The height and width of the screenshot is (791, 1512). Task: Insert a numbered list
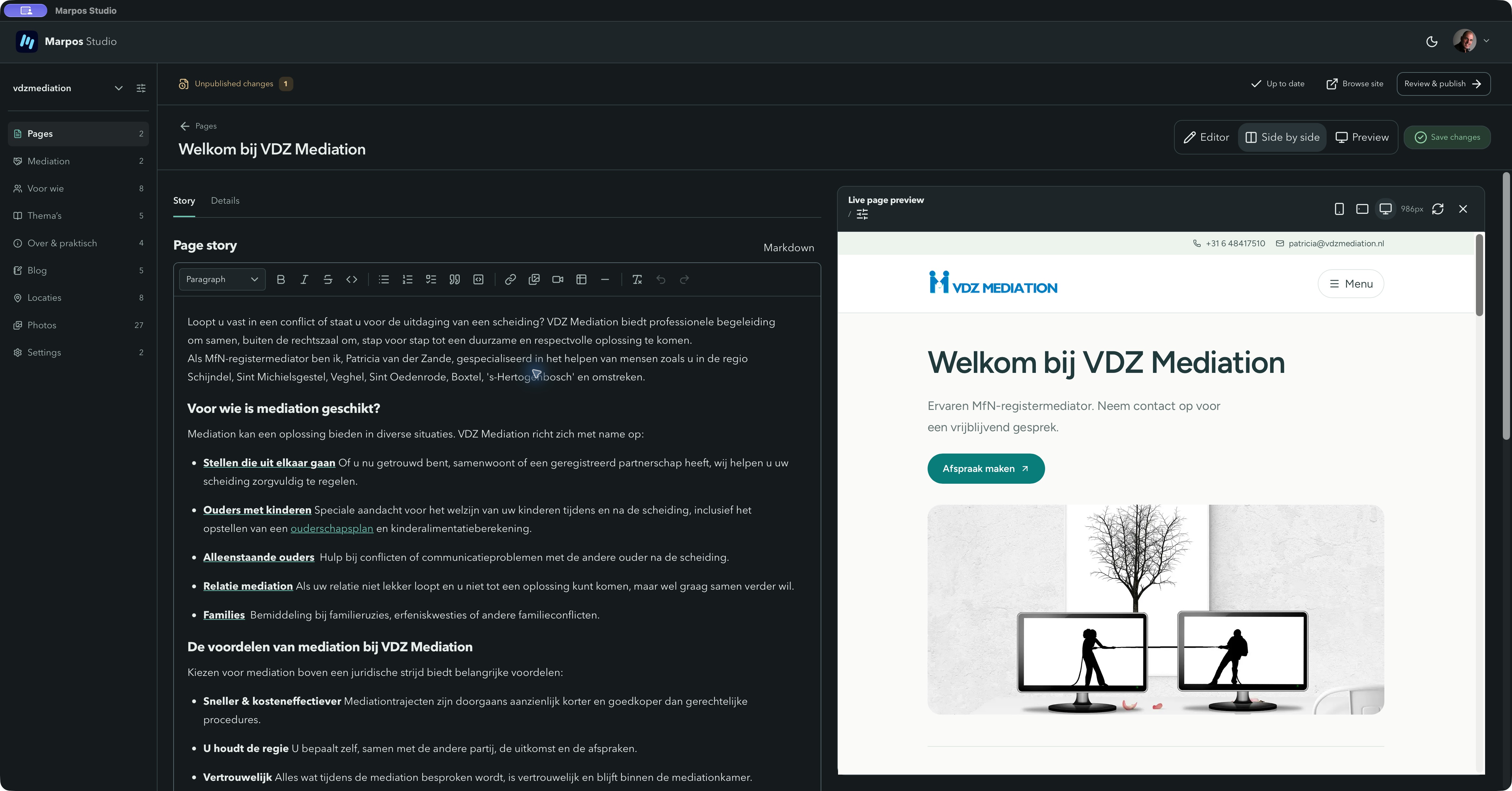tap(407, 279)
